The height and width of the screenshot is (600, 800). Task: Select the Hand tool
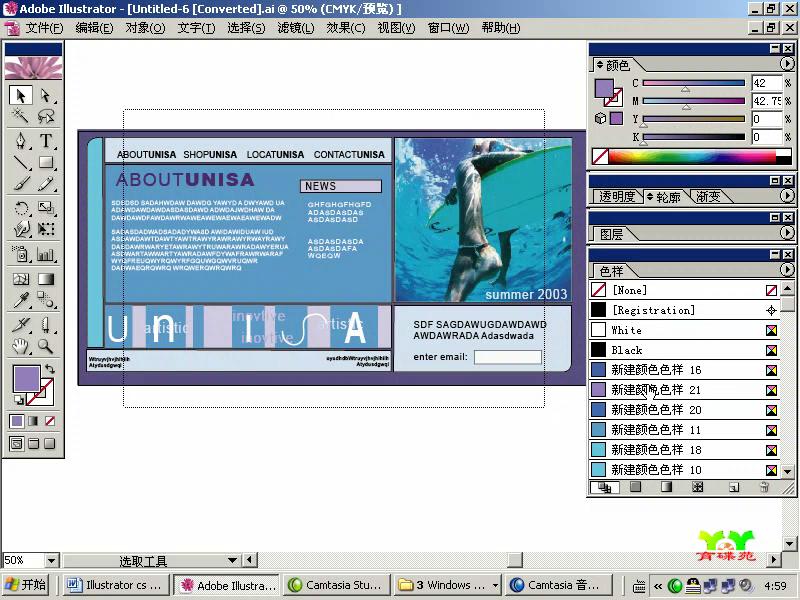pyautogui.click(x=21, y=346)
